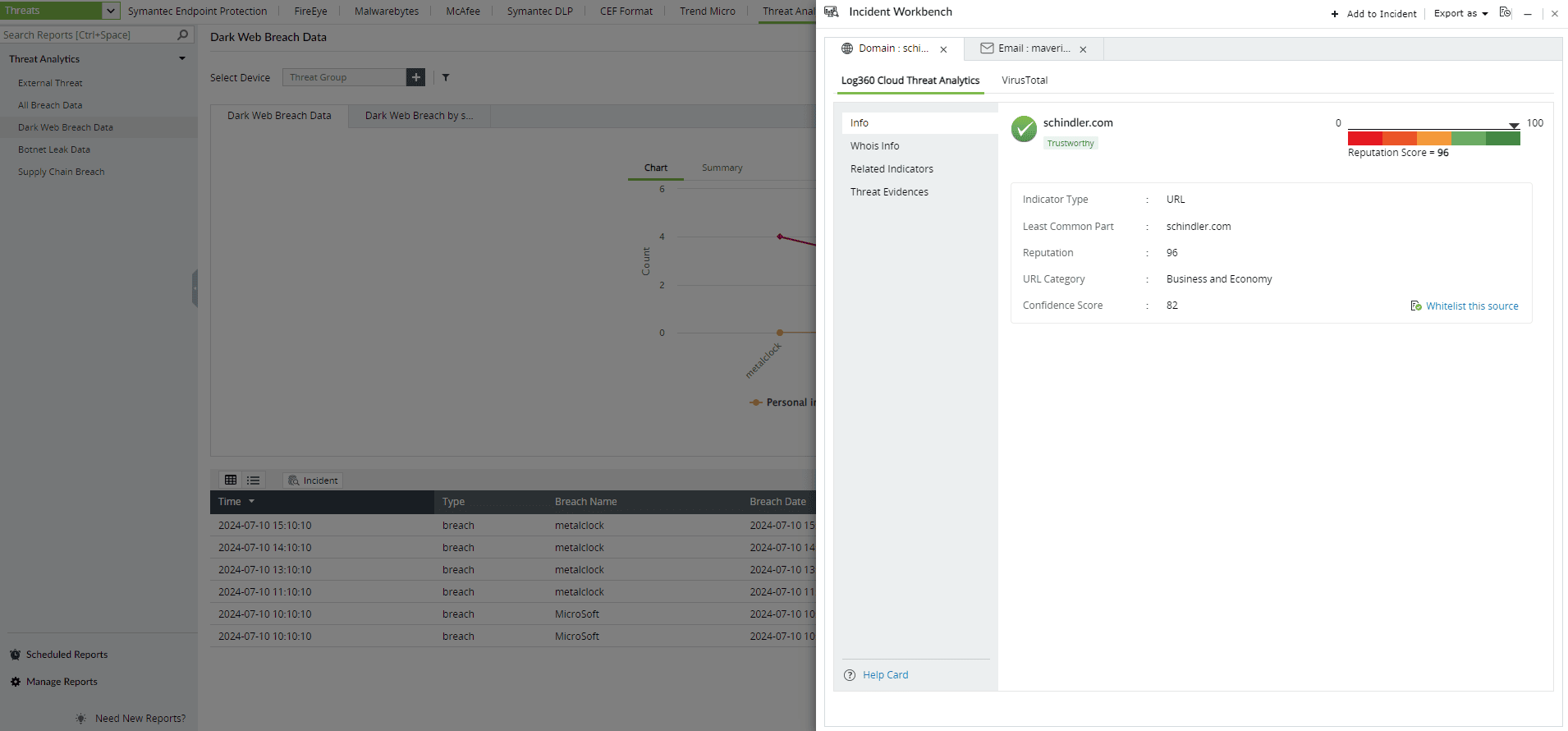Image resolution: width=1568 pixels, height=731 pixels.
Task: Open the FireEye tab
Action: (x=311, y=11)
